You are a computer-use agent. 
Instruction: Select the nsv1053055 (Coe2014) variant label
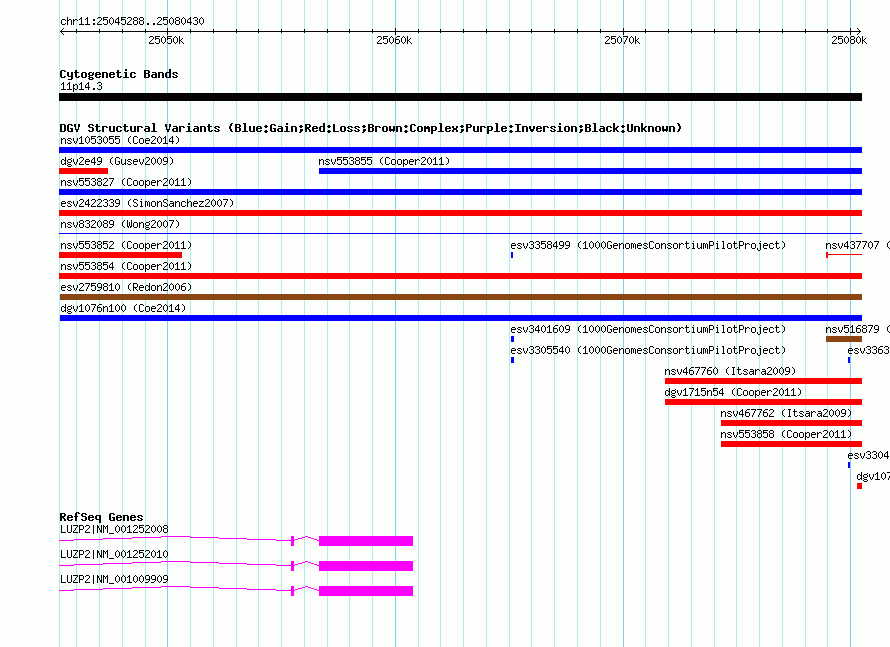pyautogui.click(x=120, y=140)
